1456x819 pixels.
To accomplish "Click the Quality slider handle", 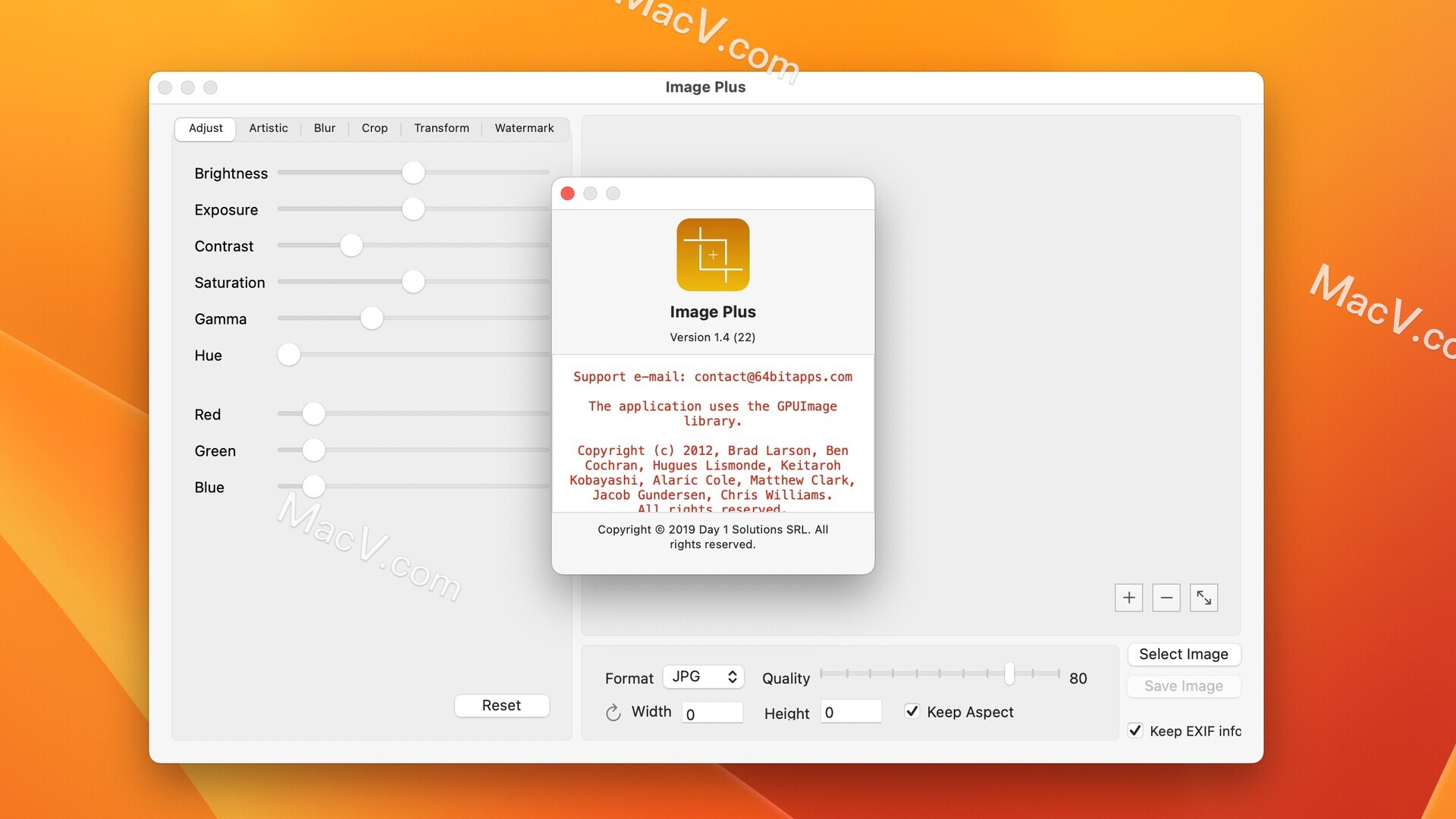I will tap(1009, 673).
